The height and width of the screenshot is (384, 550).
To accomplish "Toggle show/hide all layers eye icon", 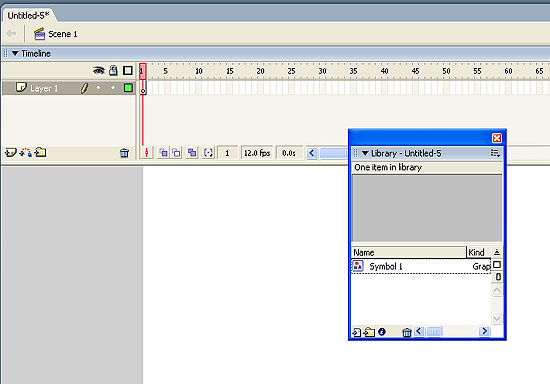I will pyautogui.click(x=99, y=70).
